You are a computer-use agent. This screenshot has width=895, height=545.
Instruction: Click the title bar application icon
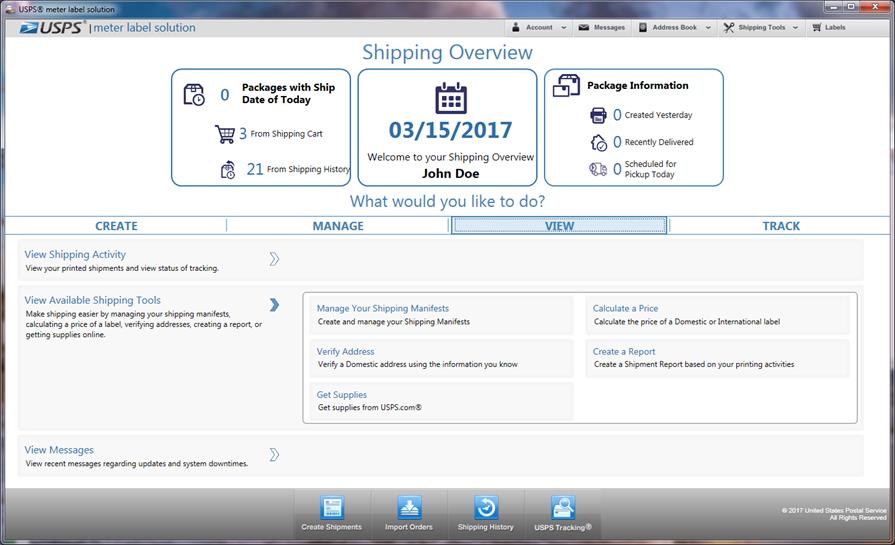click(10, 9)
